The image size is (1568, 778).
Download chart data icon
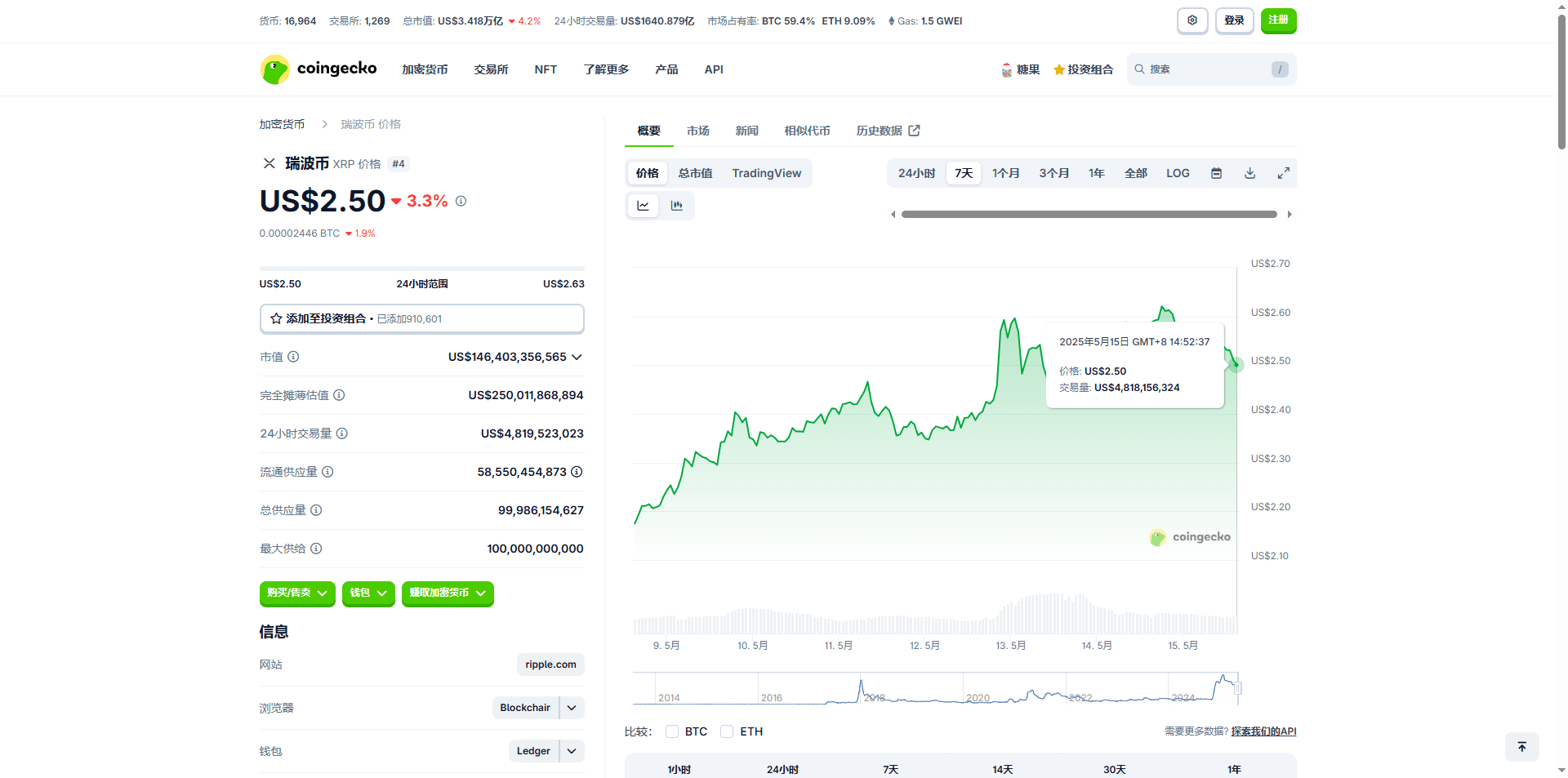point(1249,173)
